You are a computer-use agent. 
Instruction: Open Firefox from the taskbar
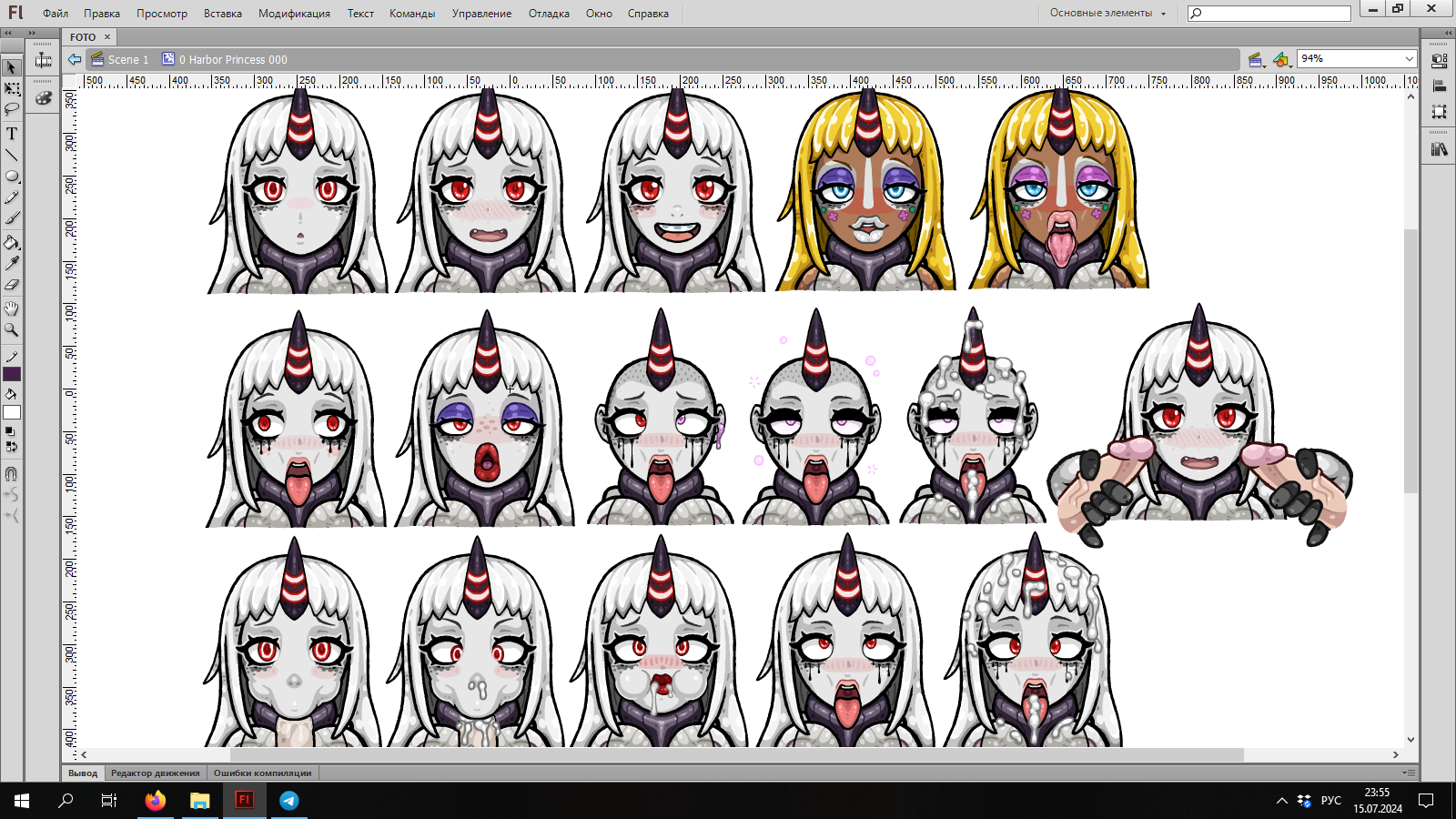point(156,801)
